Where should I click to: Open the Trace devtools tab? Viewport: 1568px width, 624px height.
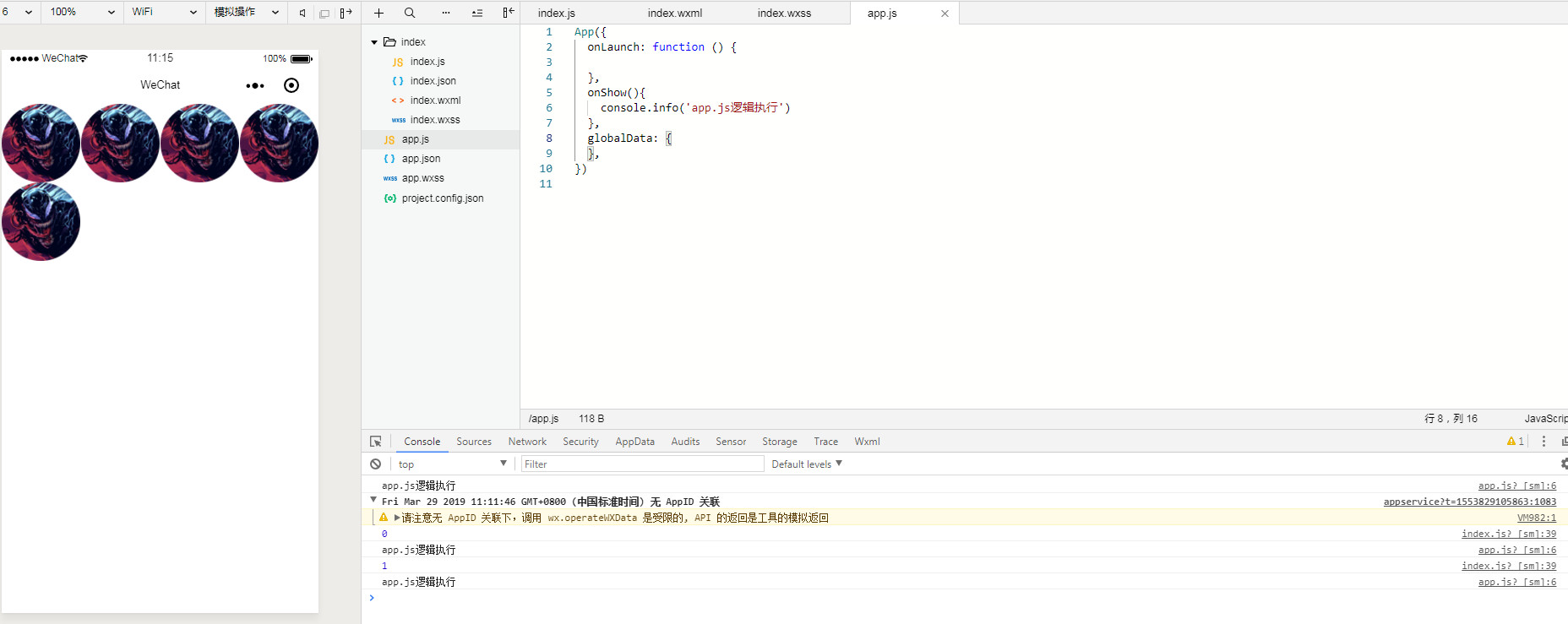tap(825, 441)
